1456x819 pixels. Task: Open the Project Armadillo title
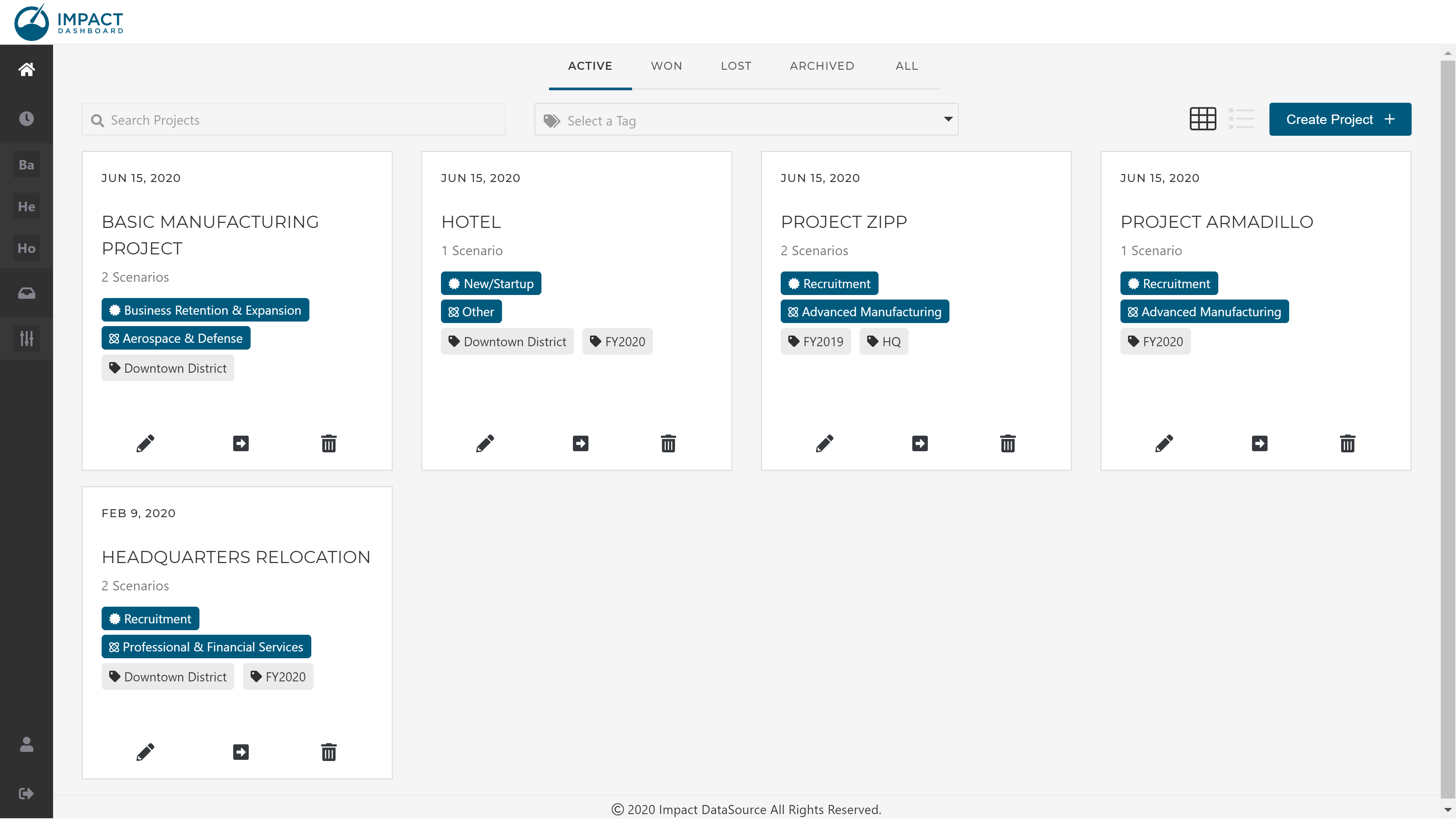1217,222
